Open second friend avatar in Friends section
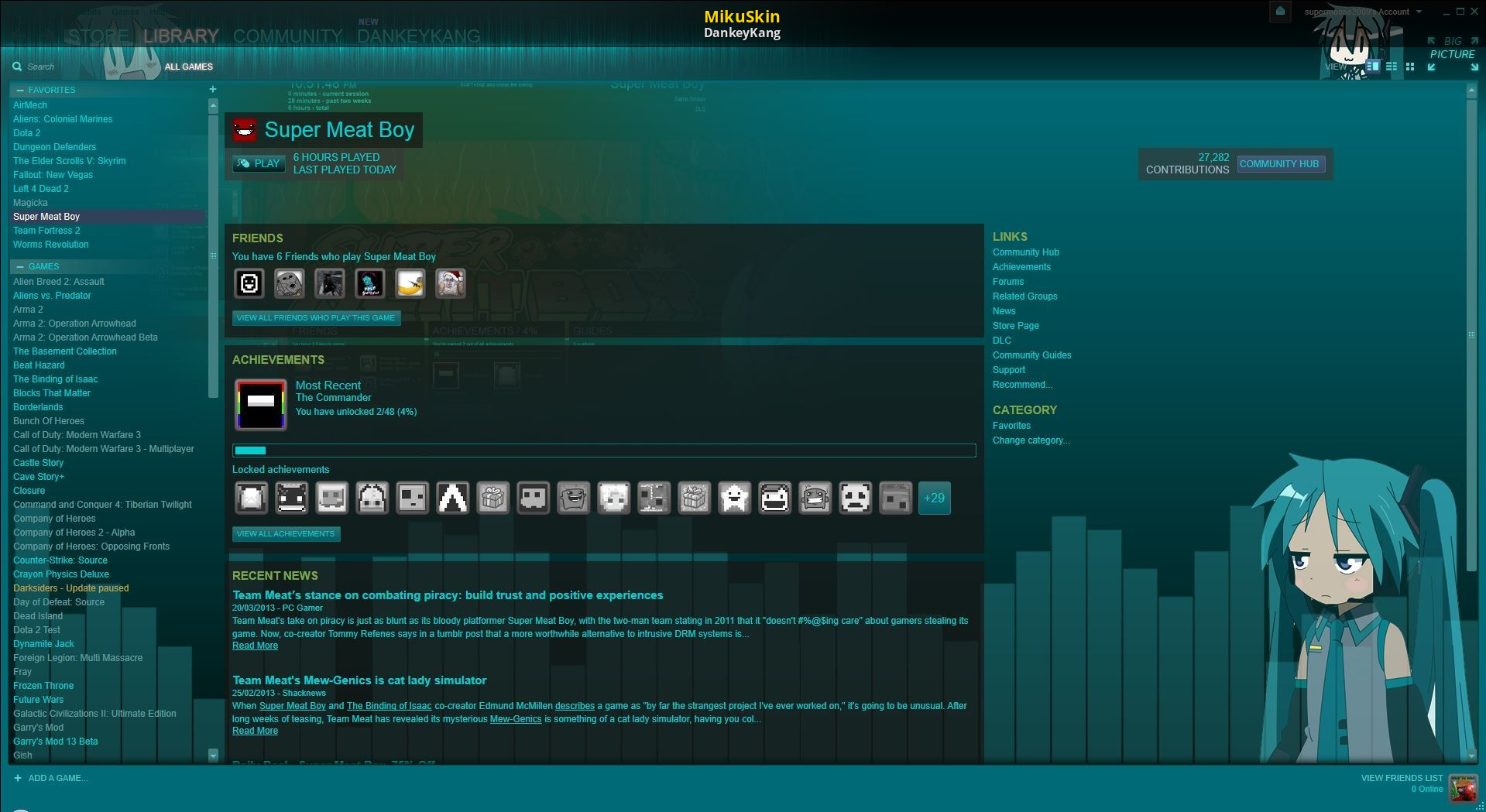Screen dimensions: 1486x812 (290, 283)
